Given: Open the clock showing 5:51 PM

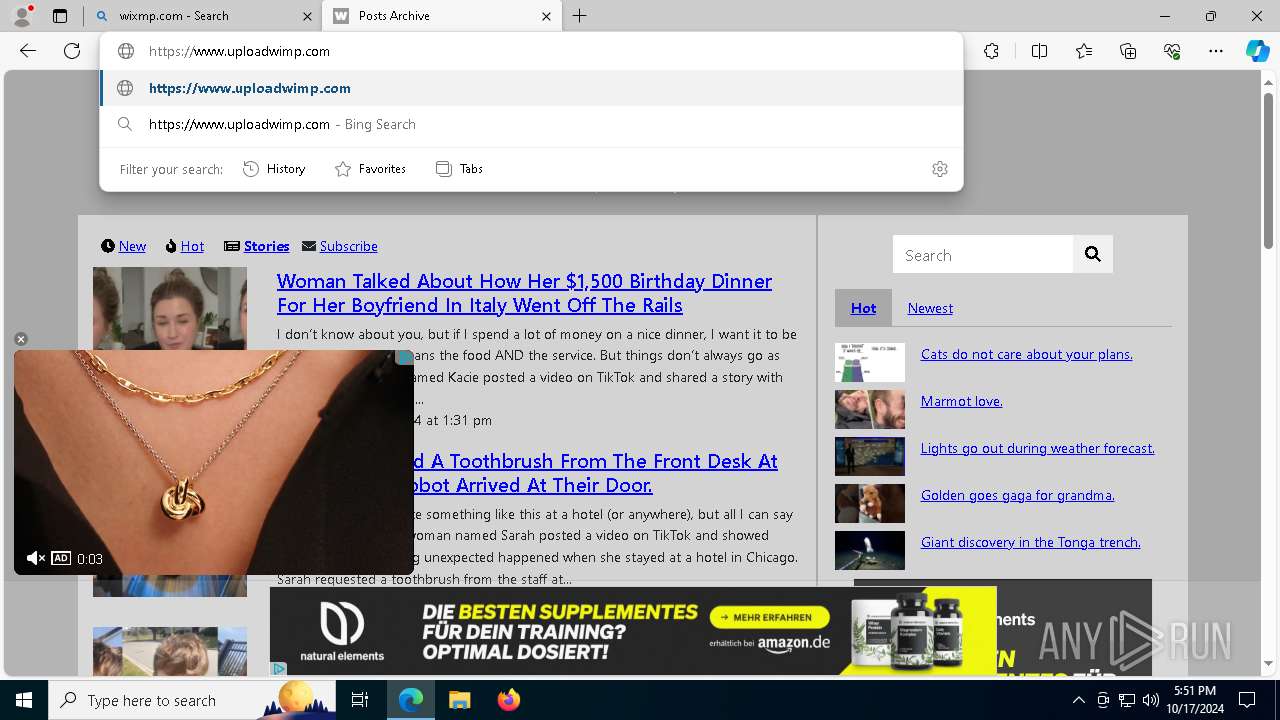Looking at the screenshot, I should (x=1194, y=700).
